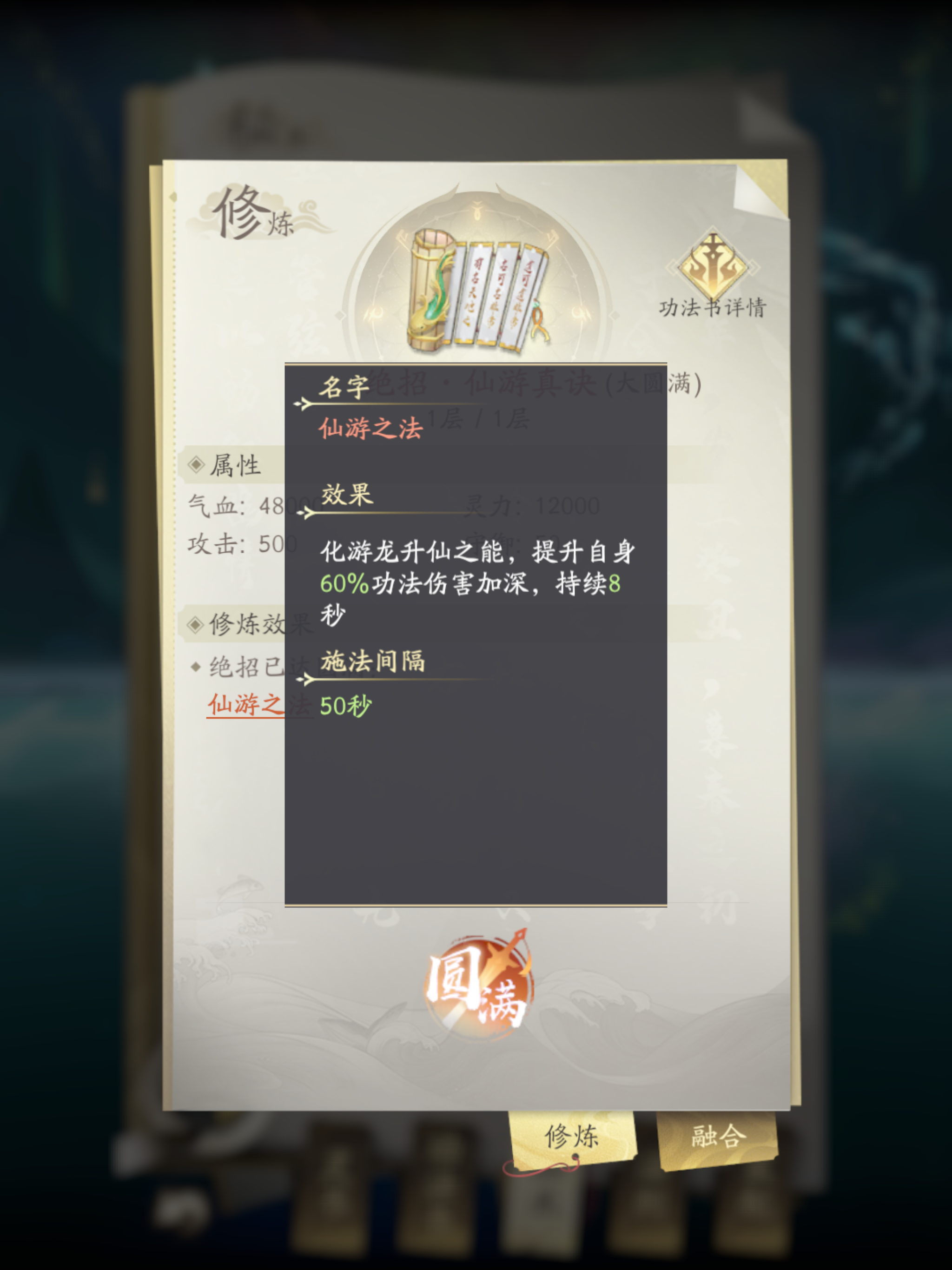Open the 功法书详情 sword emblem icon
The width and height of the screenshot is (952, 1270).
point(713,264)
